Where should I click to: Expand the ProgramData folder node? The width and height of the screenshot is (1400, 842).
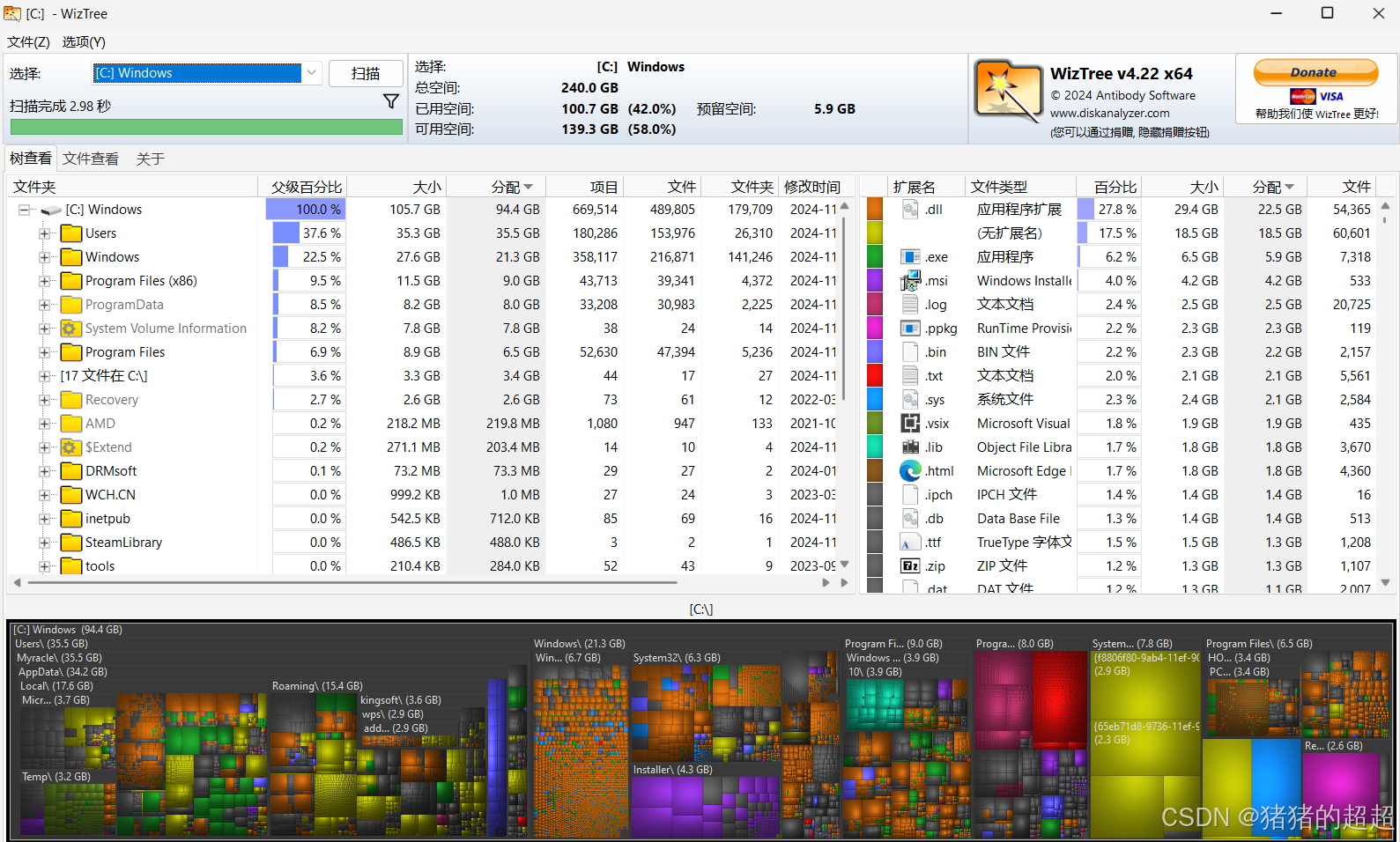pyautogui.click(x=44, y=305)
